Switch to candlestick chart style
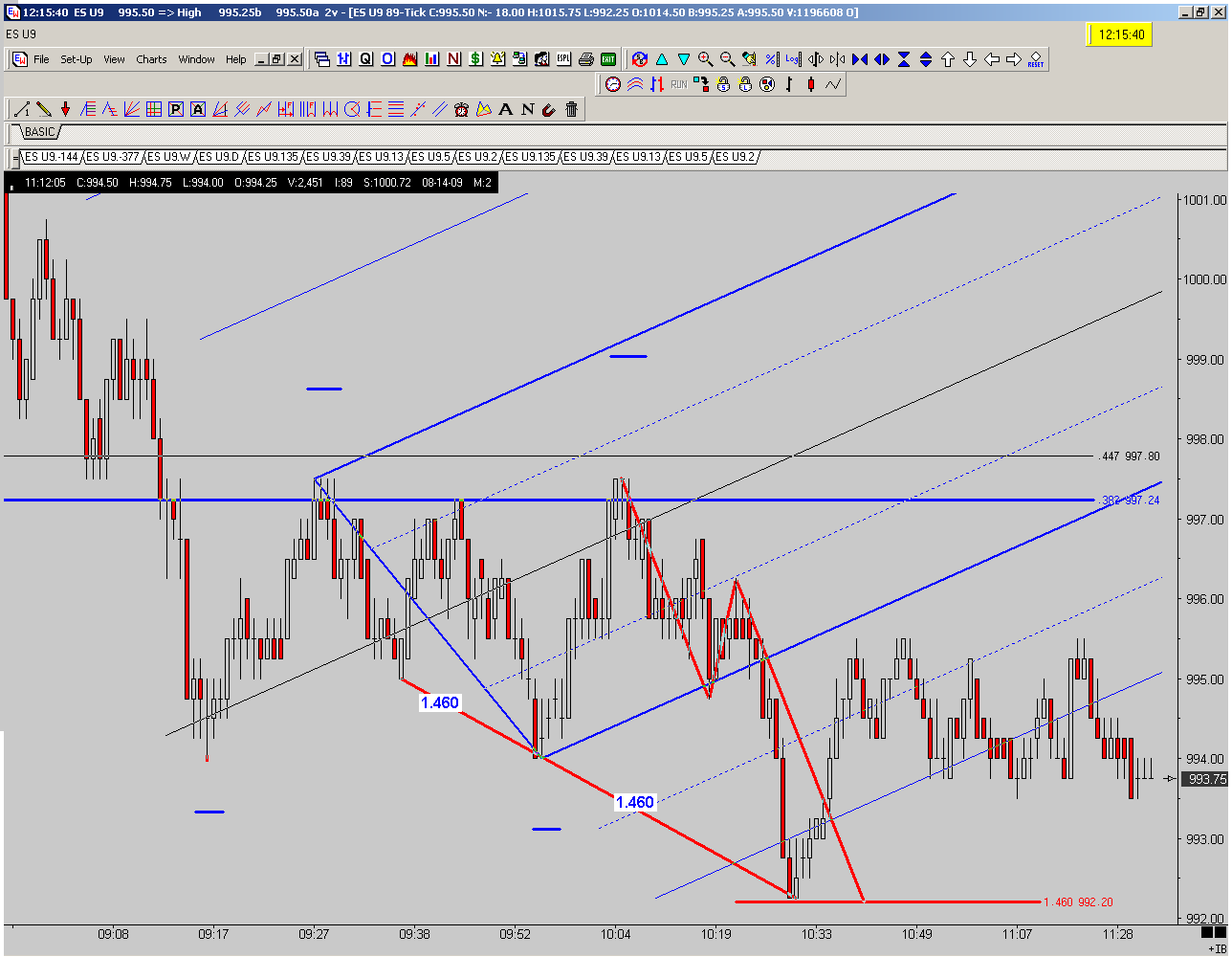The width and height of the screenshot is (1232, 957). click(810, 84)
